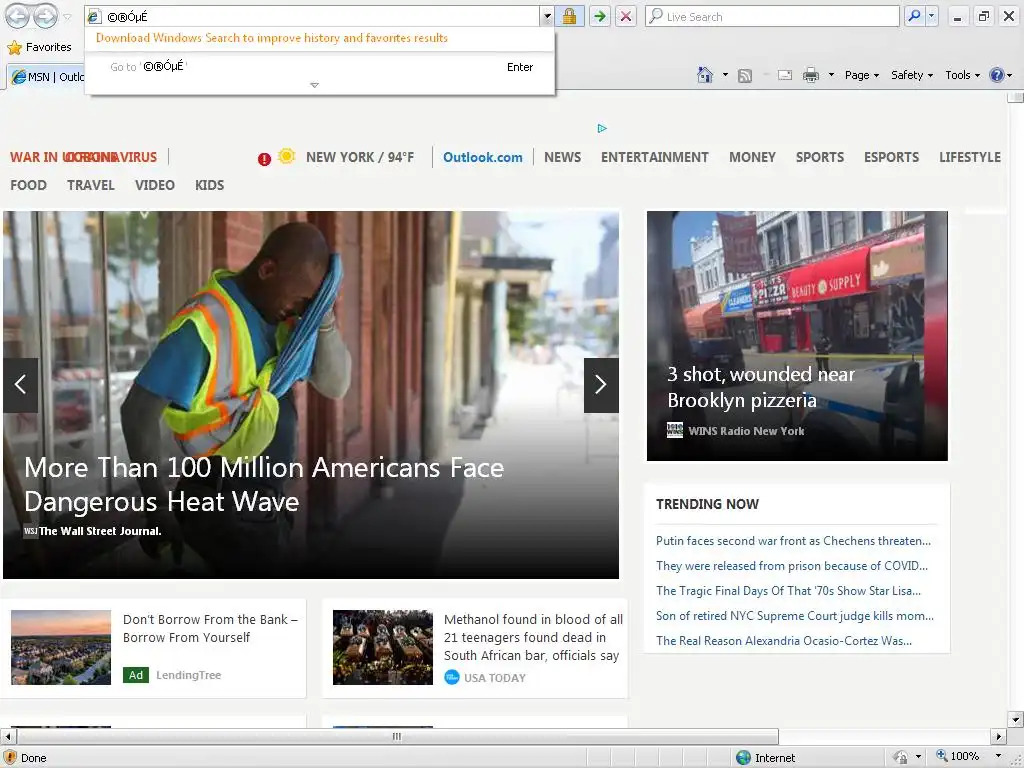Click the Home toolbar icon
The image size is (1024, 768).
coord(705,75)
